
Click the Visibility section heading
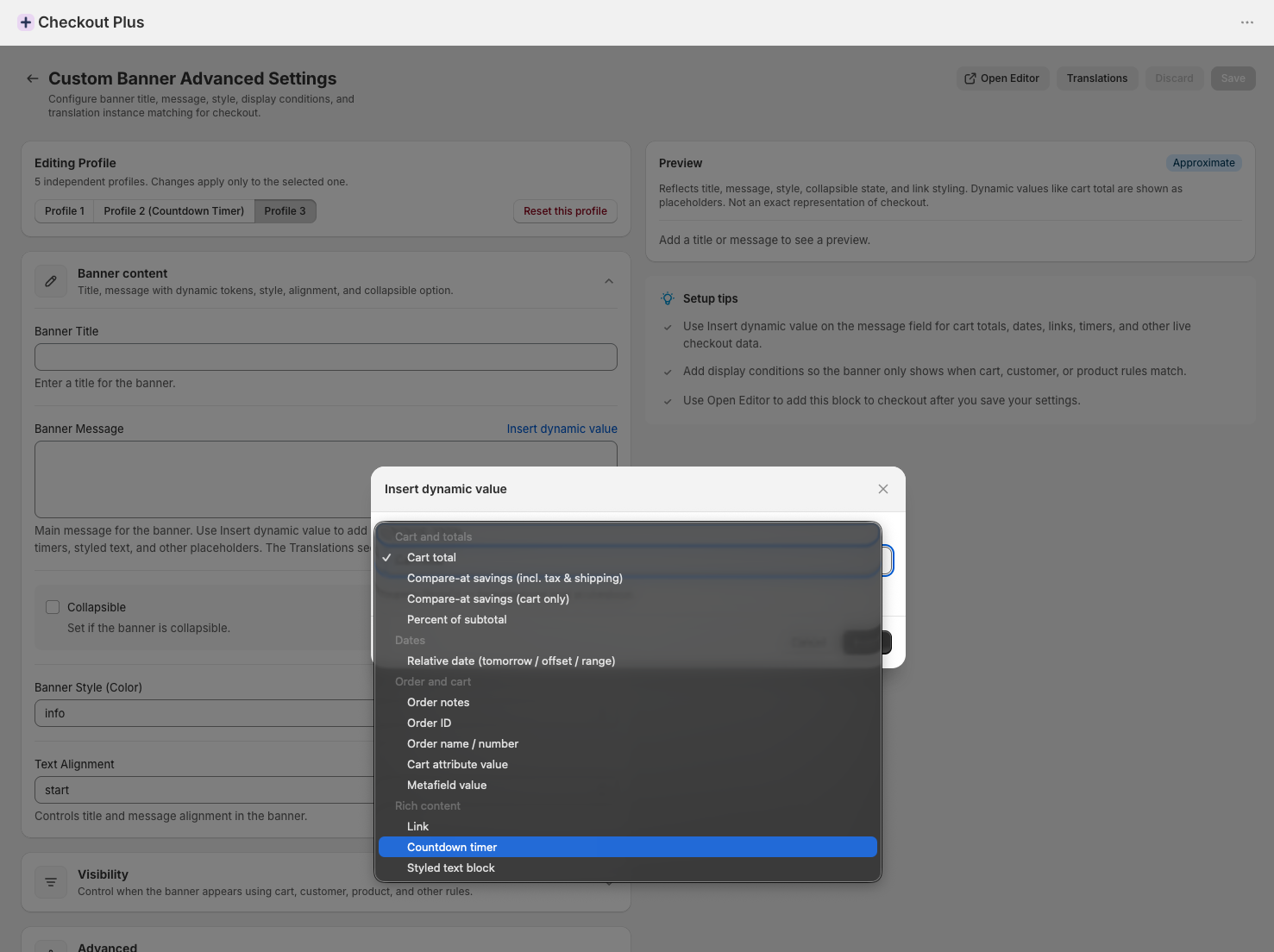pyautogui.click(x=103, y=874)
